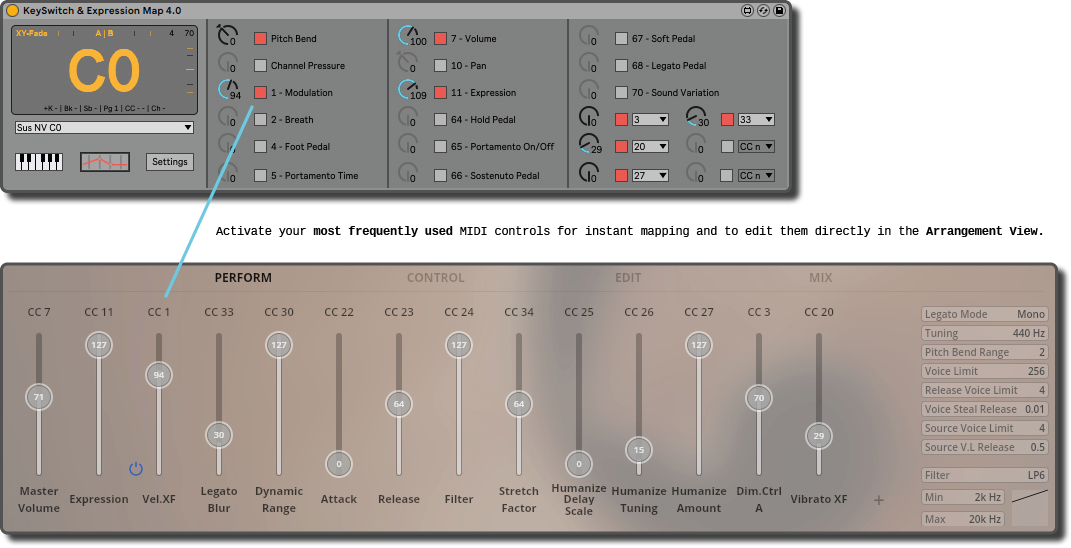Click the Modulation knob showing 94

(x=227, y=90)
